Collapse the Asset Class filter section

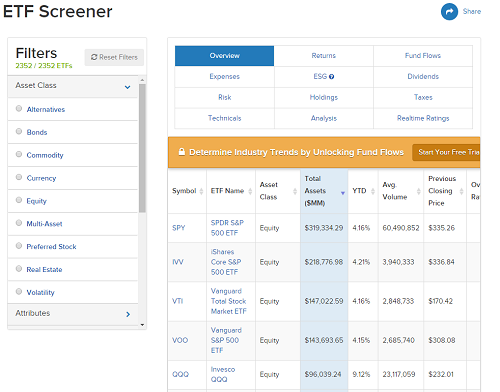click(x=73, y=86)
